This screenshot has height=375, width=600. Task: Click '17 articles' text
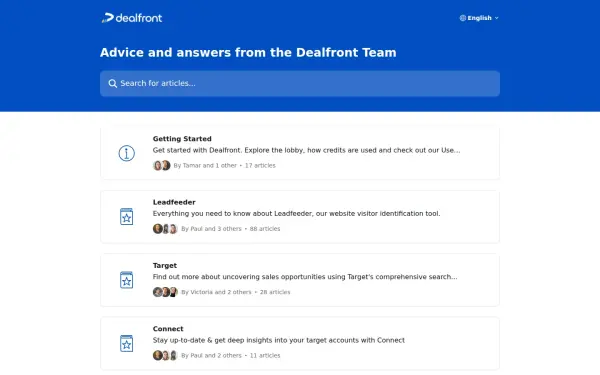tap(260, 166)
